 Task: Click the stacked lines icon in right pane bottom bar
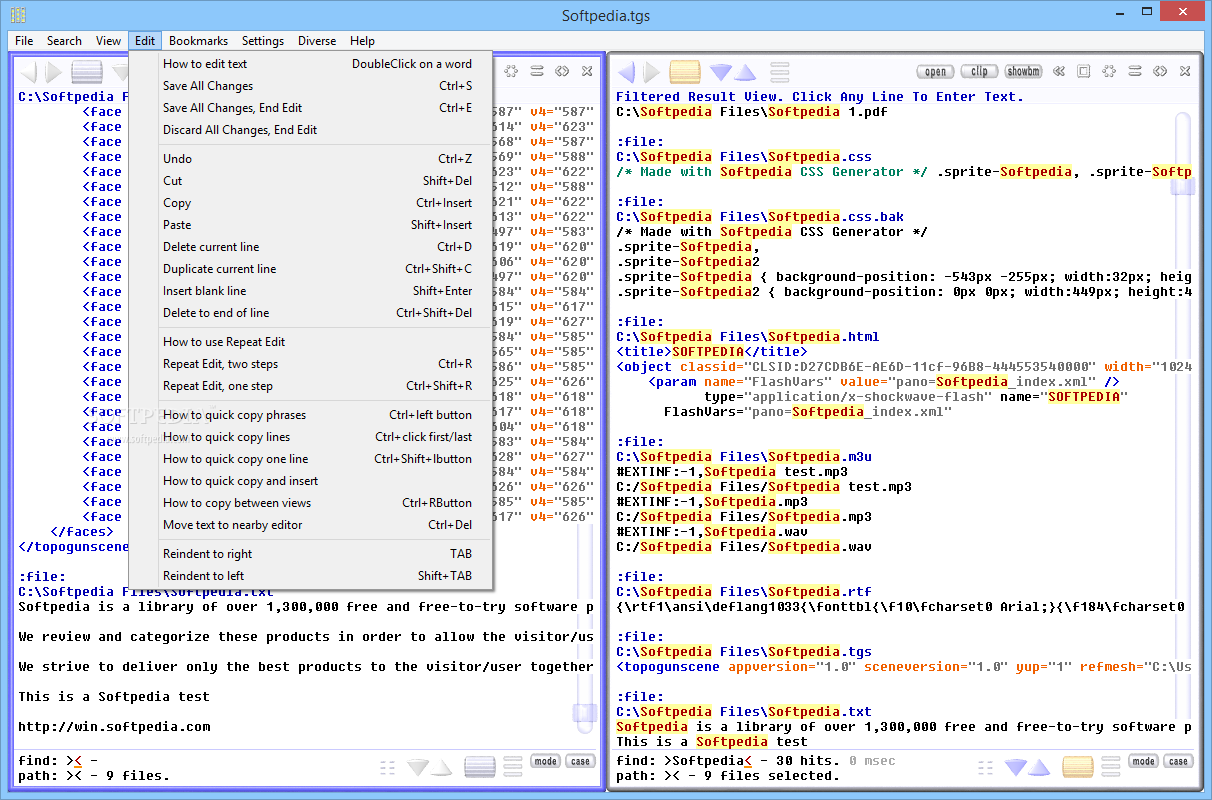[1111, 767]
